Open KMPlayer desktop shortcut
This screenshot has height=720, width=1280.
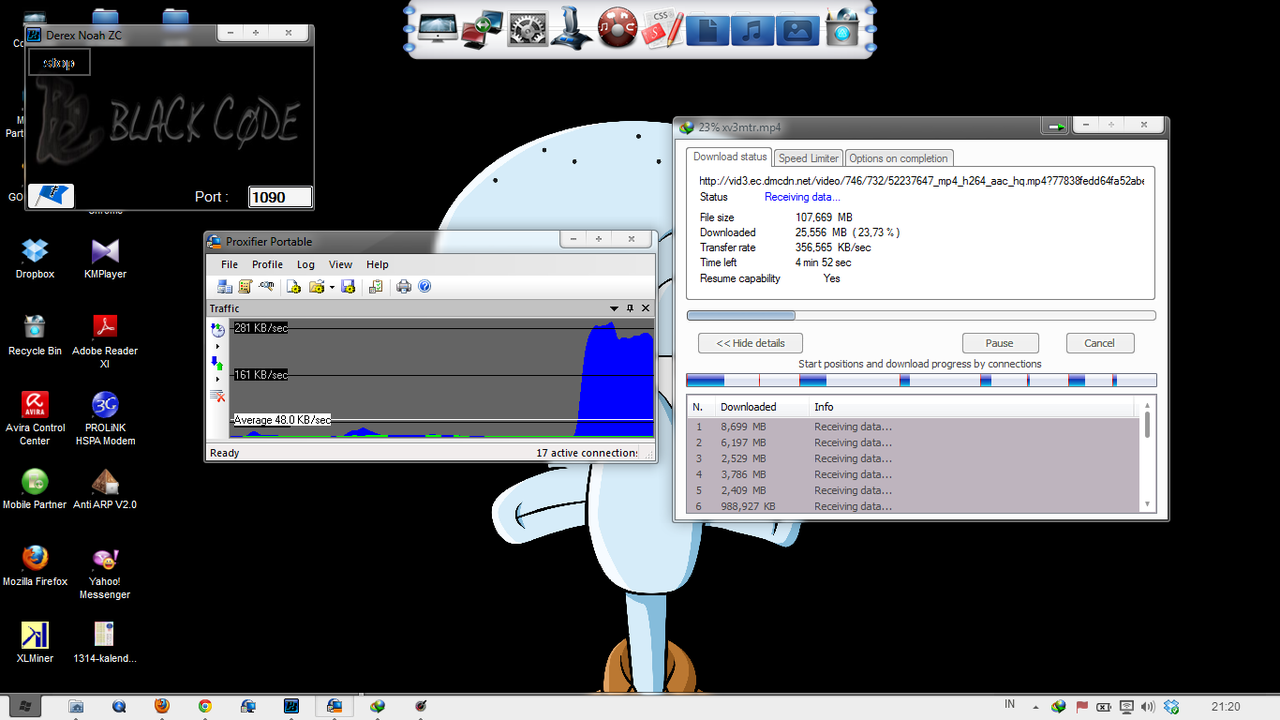click(105, 258)
